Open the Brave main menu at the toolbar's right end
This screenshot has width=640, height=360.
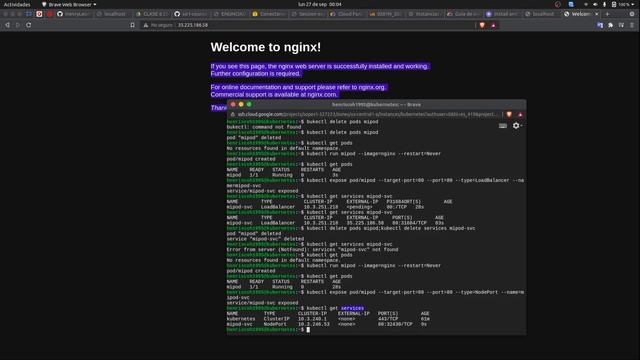(x=632, y=25)
